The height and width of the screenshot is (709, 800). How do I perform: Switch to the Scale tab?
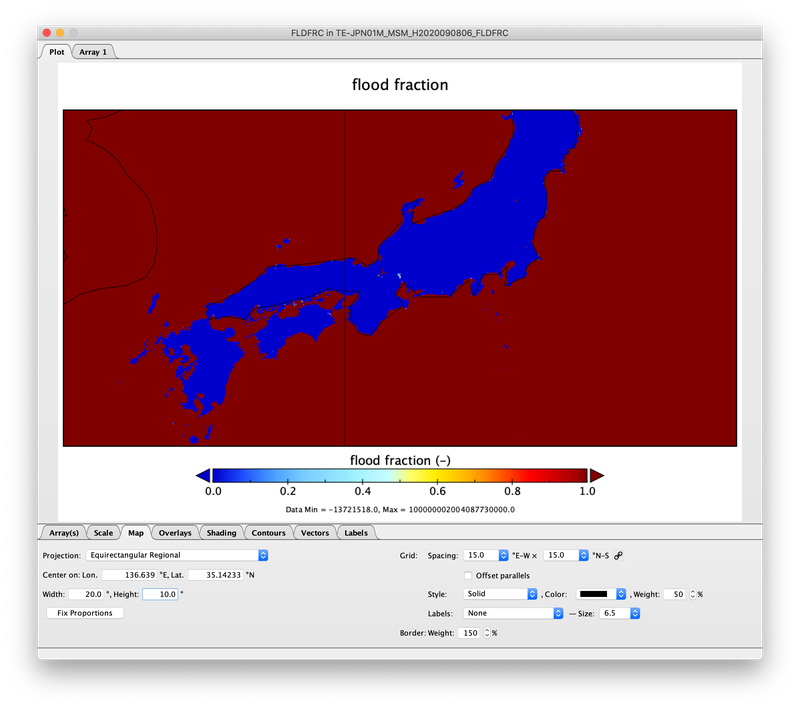(103, 532)
